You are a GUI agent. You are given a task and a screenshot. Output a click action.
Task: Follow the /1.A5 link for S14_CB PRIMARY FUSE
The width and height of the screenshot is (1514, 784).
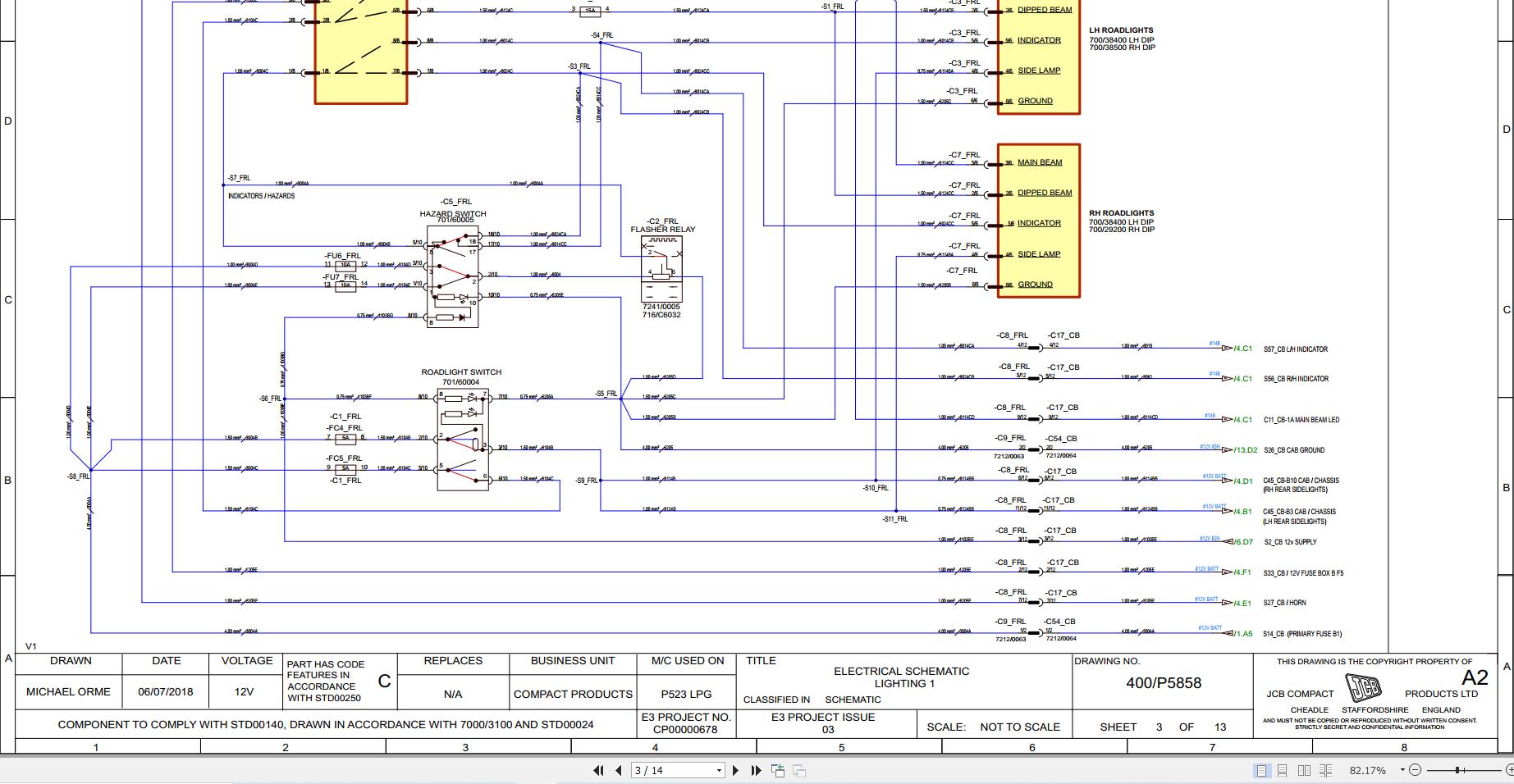1242,634
